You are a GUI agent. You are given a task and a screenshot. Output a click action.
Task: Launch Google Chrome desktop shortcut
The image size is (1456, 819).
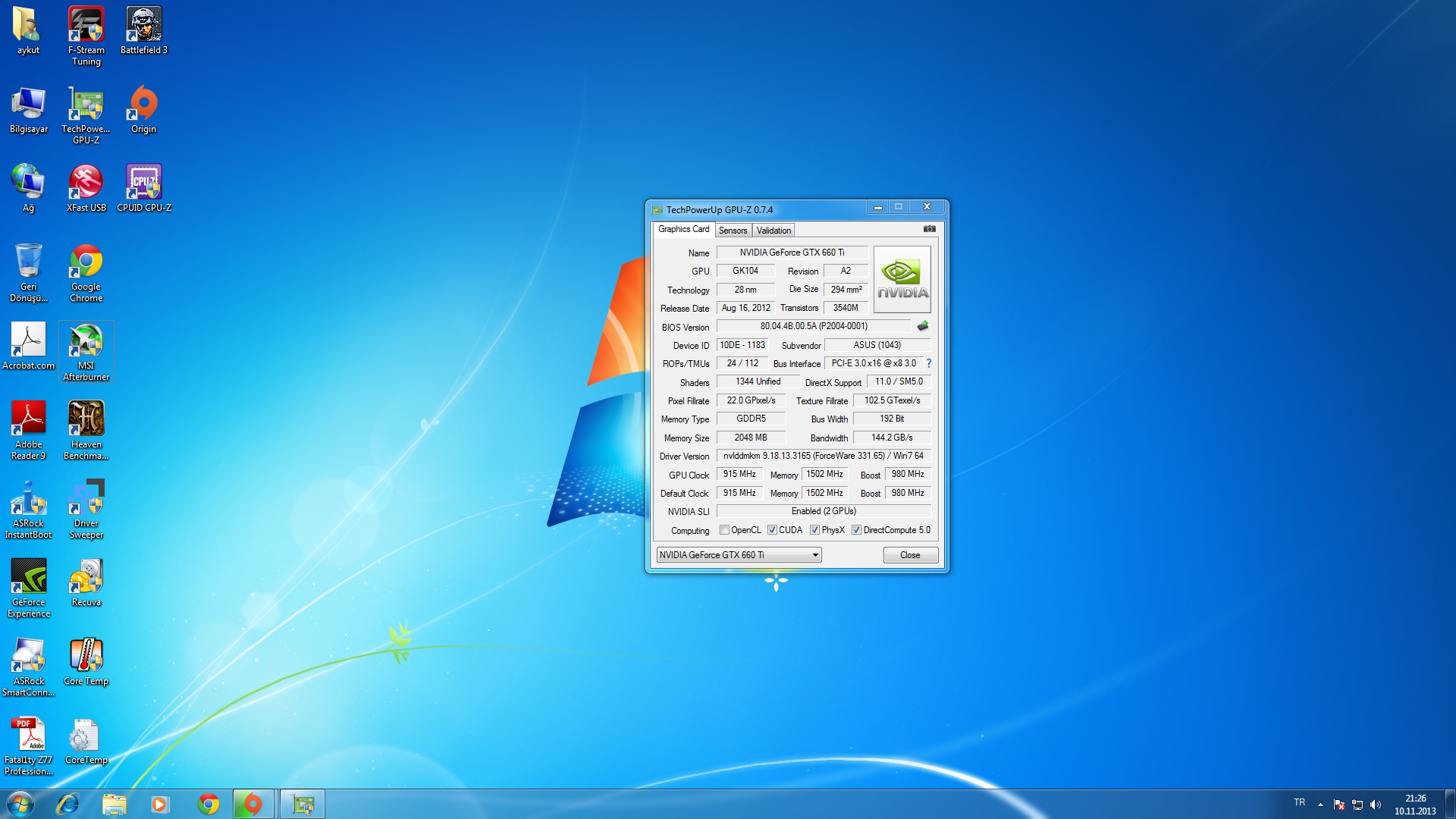(86, 273)
